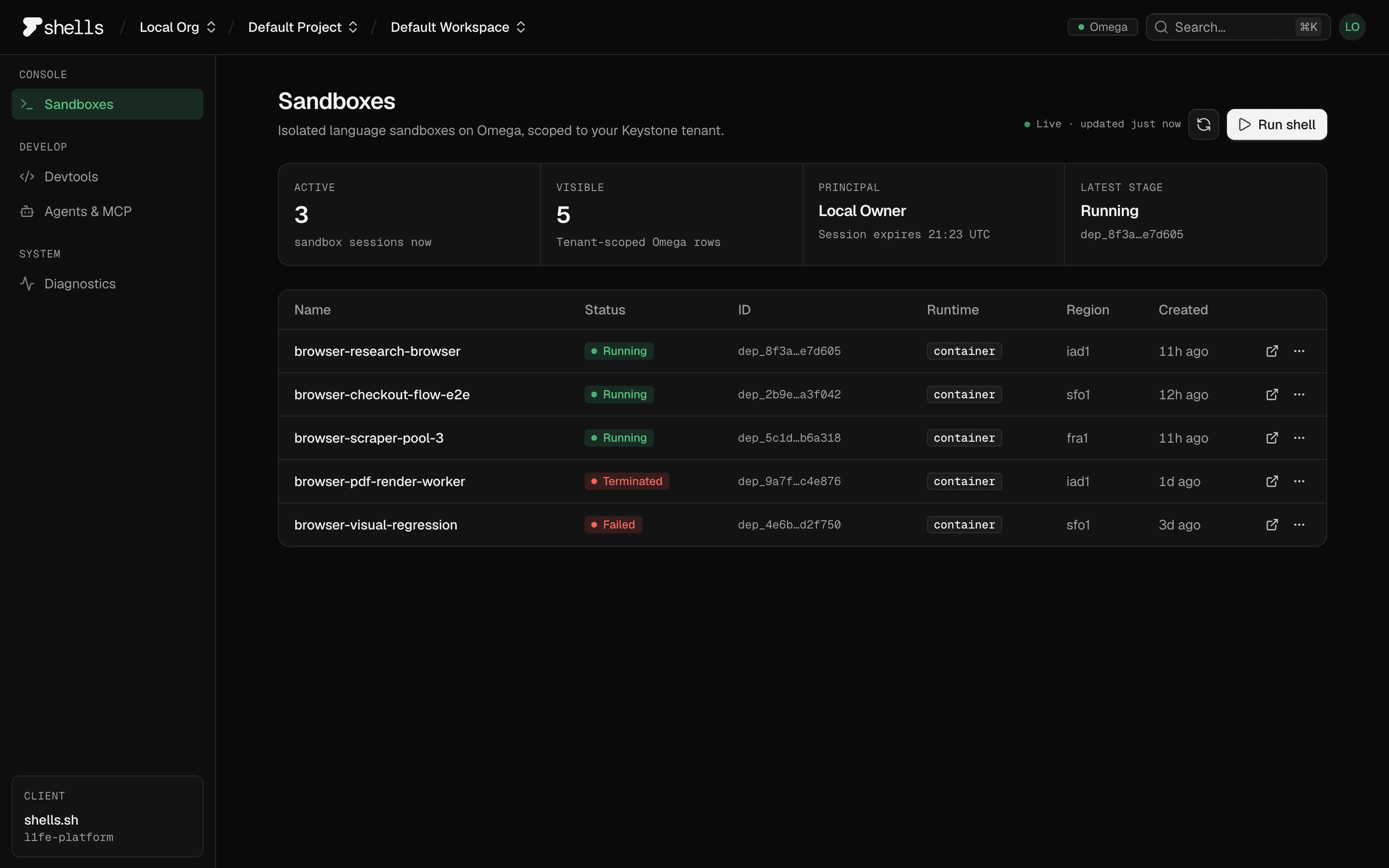Screen dimensions: 1389x868
Task: Show more actions for browser-checkout-flow-e2e
Action: coord(1299,394)
